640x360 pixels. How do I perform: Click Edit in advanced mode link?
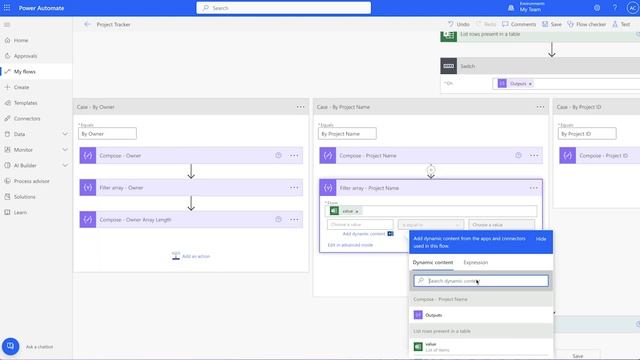tap(350, 245)
